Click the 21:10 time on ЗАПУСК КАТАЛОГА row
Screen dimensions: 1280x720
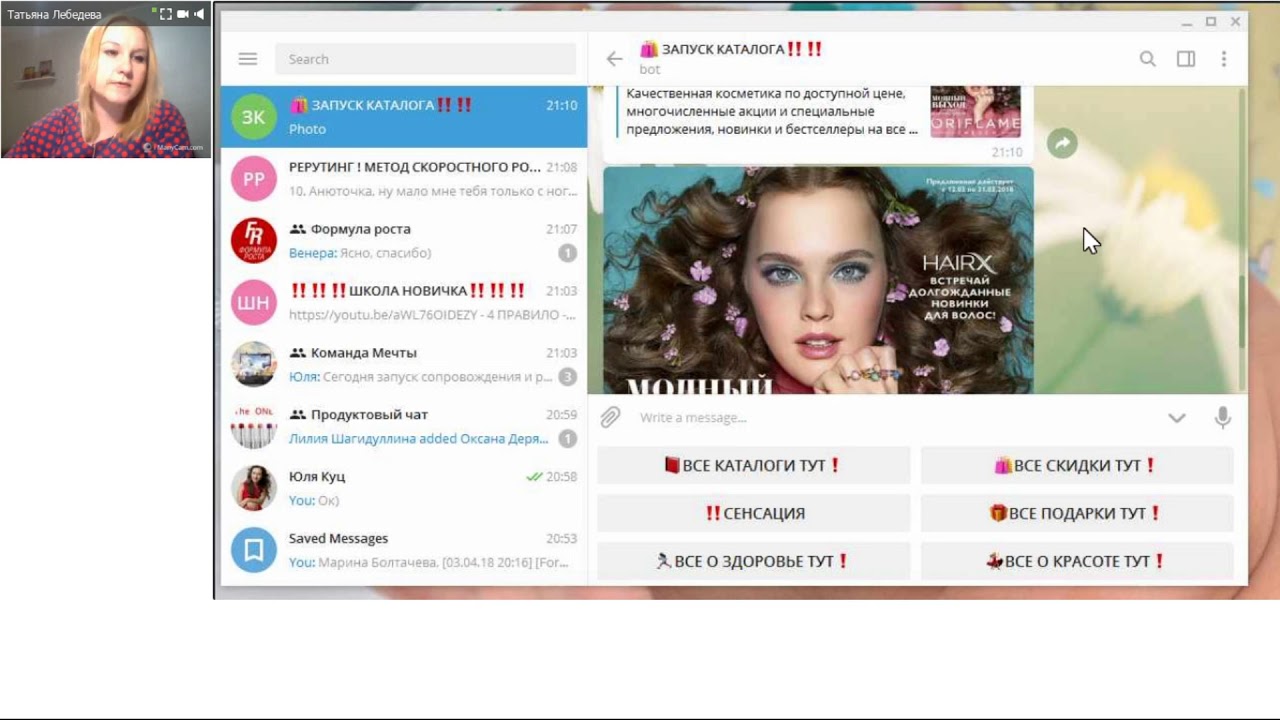pos(561,105)
